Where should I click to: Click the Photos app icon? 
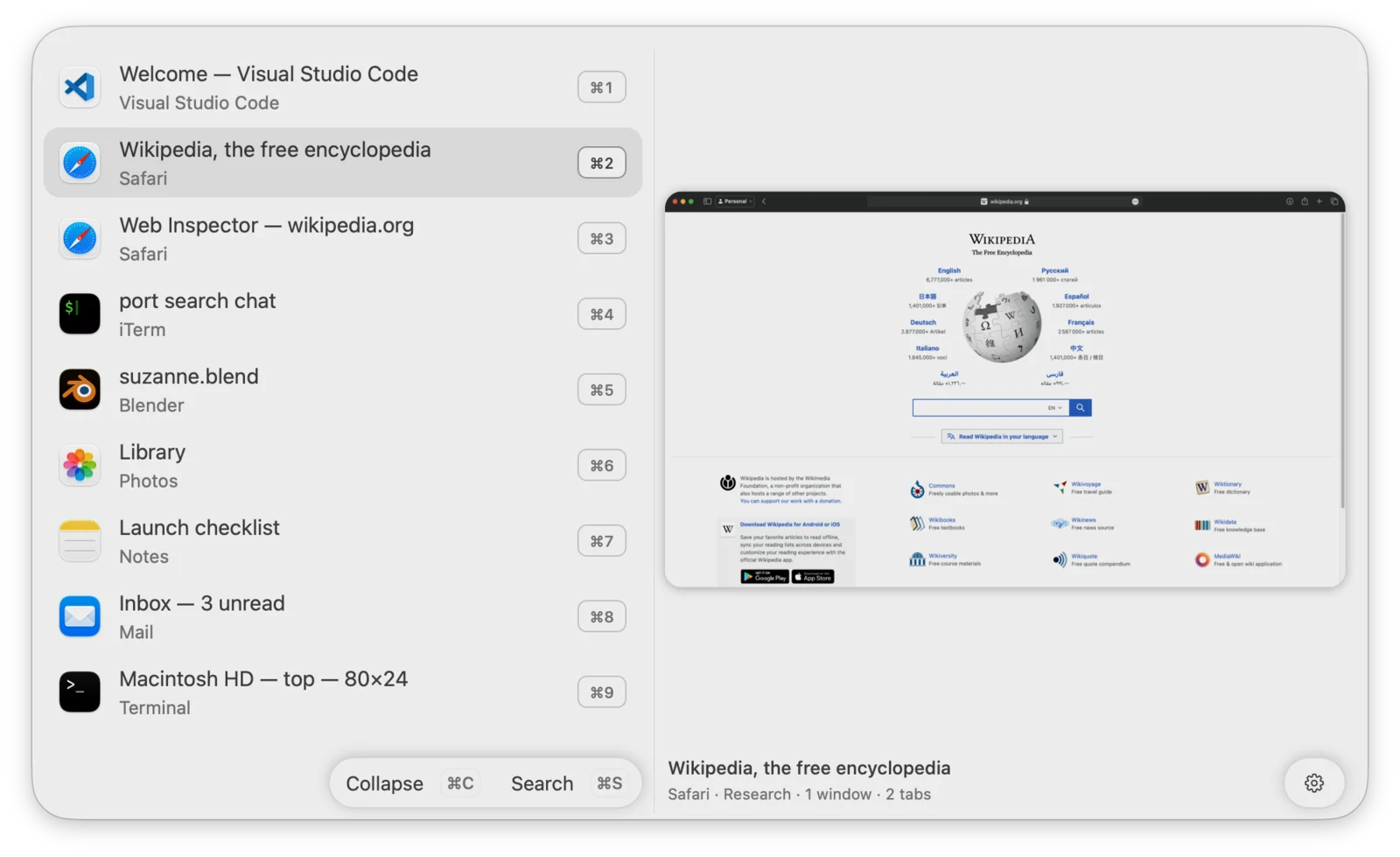coord(80,465)
